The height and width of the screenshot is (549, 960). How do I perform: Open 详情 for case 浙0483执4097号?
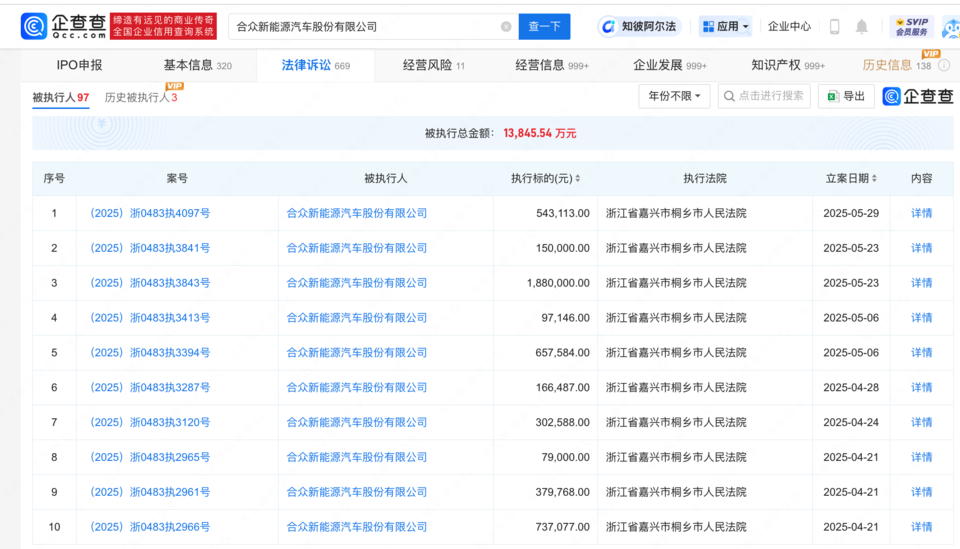921,213
